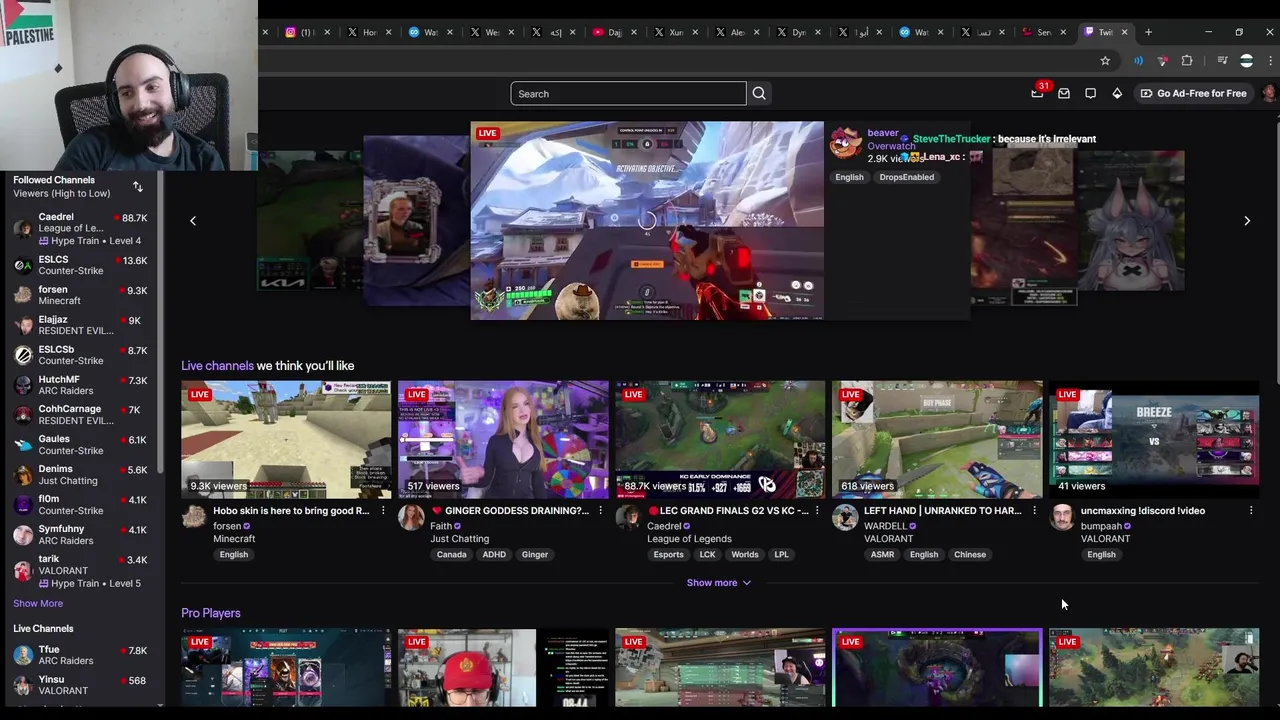Open the Live channels heading link

217,366
